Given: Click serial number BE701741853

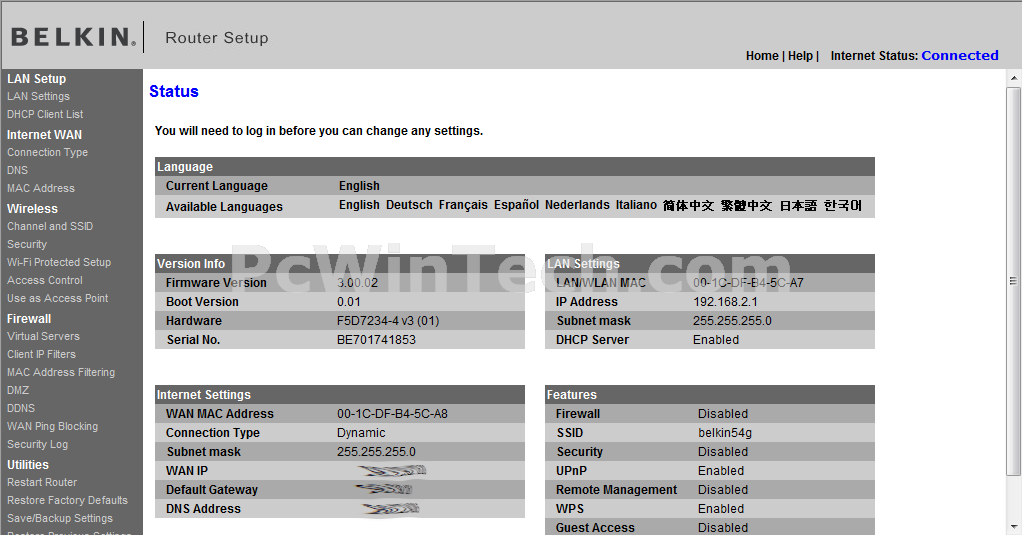Looking at the screenshot, I should [x=376, y=340].
